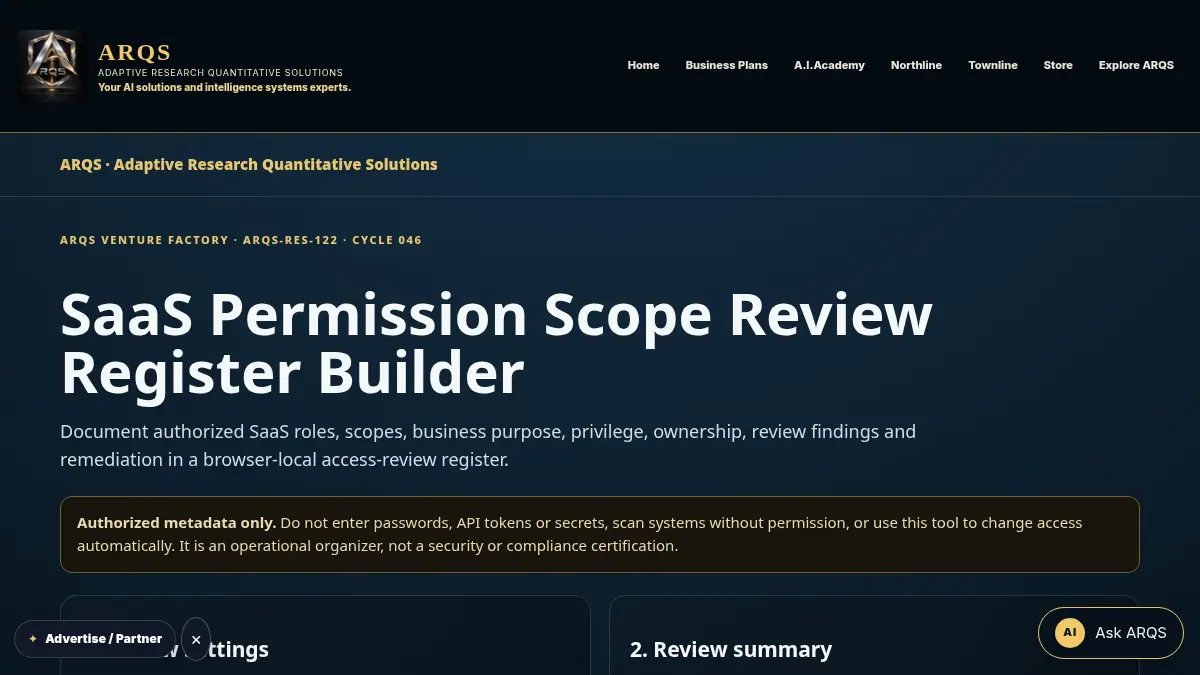Click the 'Document authorized SaaS roles' description paragraph
This screenshot has height=675, width=1200.
(x=488, y=446)
